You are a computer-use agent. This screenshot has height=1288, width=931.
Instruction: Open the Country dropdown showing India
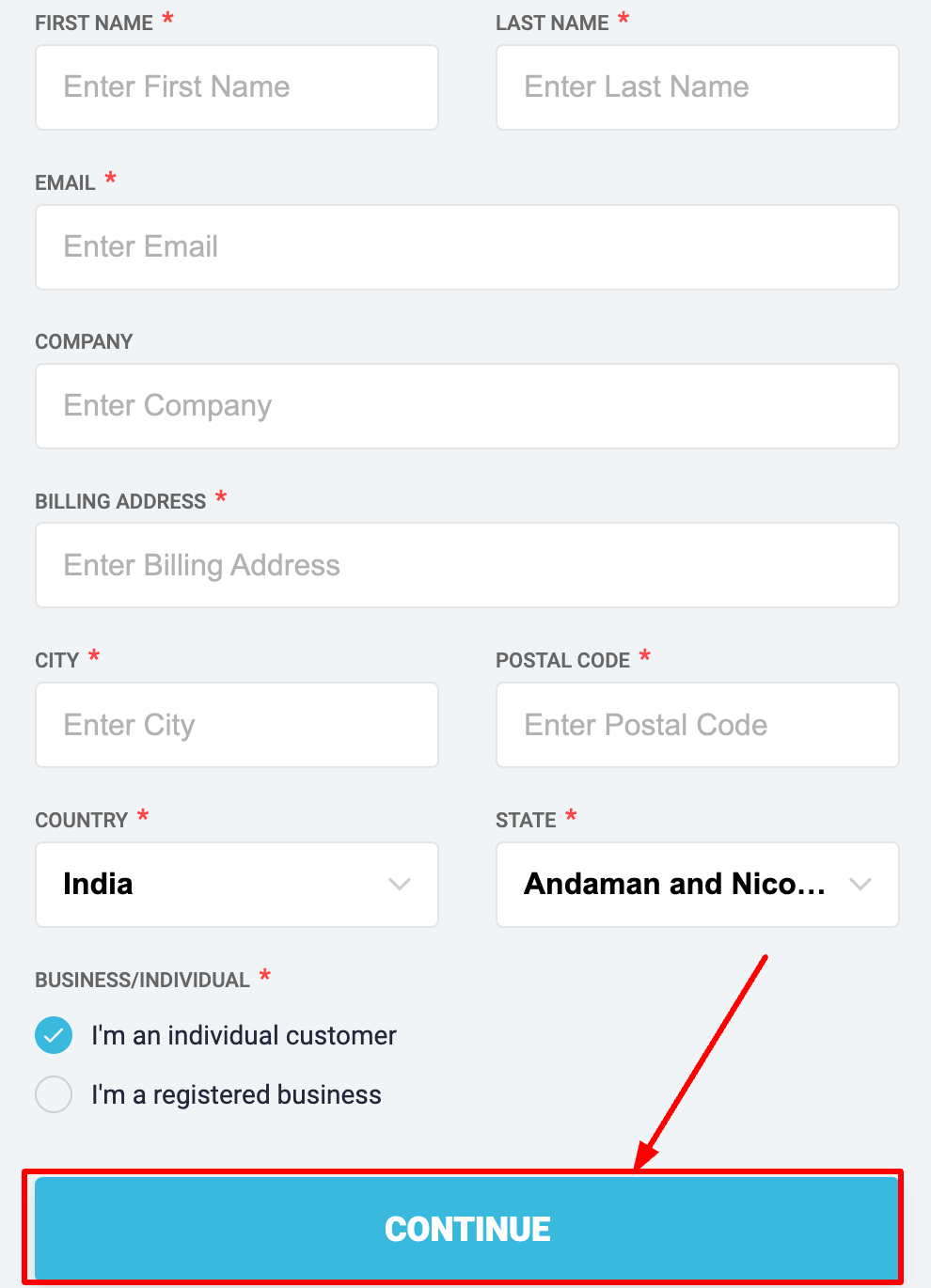(236, 885)
